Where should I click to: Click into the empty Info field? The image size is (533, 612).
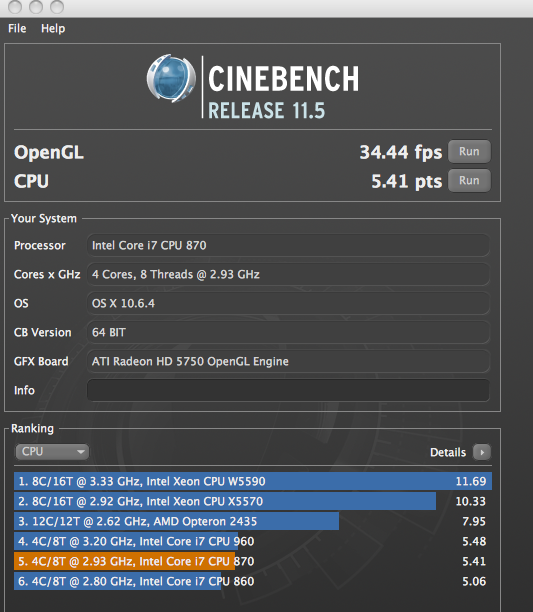coord(288,390)
